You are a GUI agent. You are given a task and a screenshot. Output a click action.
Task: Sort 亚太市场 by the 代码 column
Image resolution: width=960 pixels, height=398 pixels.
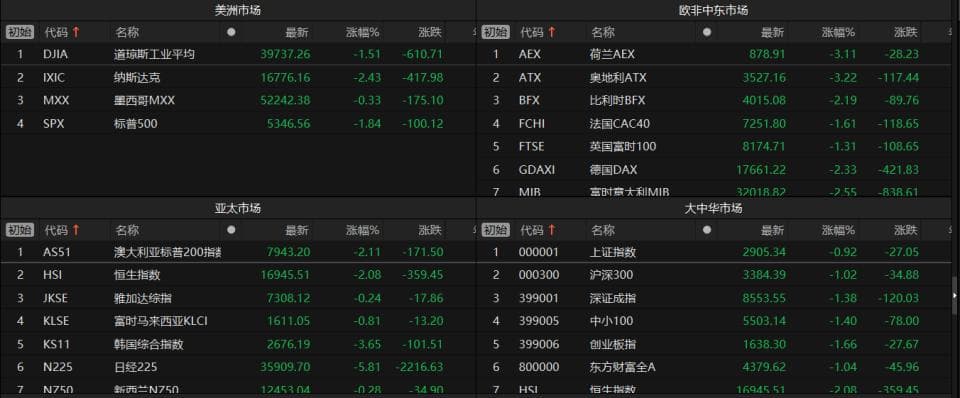click(x=61, y=230)
